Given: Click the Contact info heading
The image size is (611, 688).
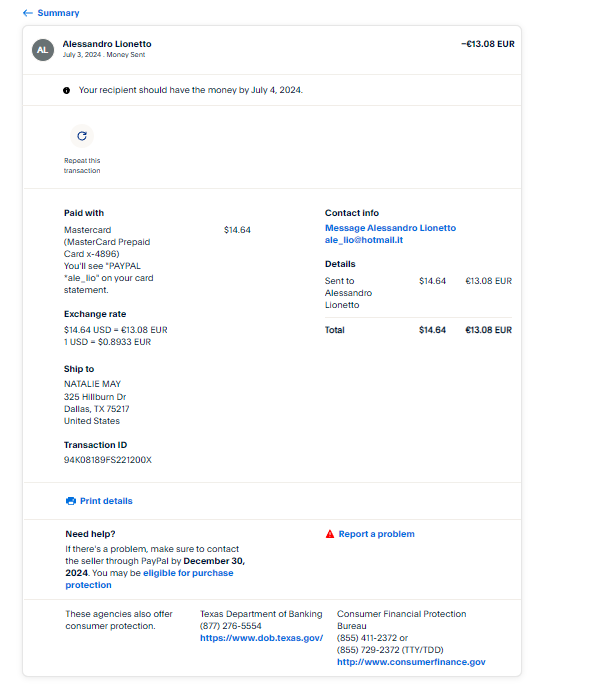Looking at the screenshot, I should click(x=352, y=213).
